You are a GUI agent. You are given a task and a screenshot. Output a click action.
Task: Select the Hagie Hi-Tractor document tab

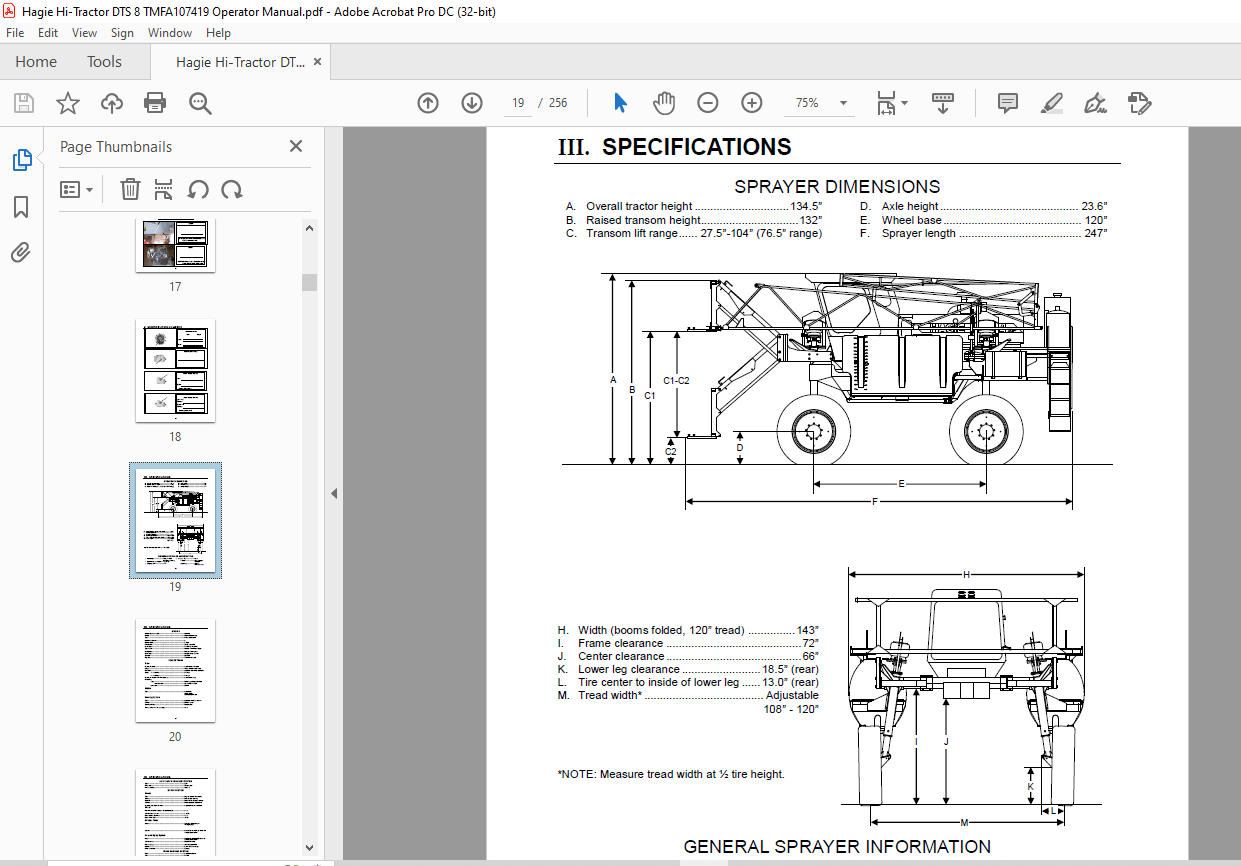coord(240,62)
